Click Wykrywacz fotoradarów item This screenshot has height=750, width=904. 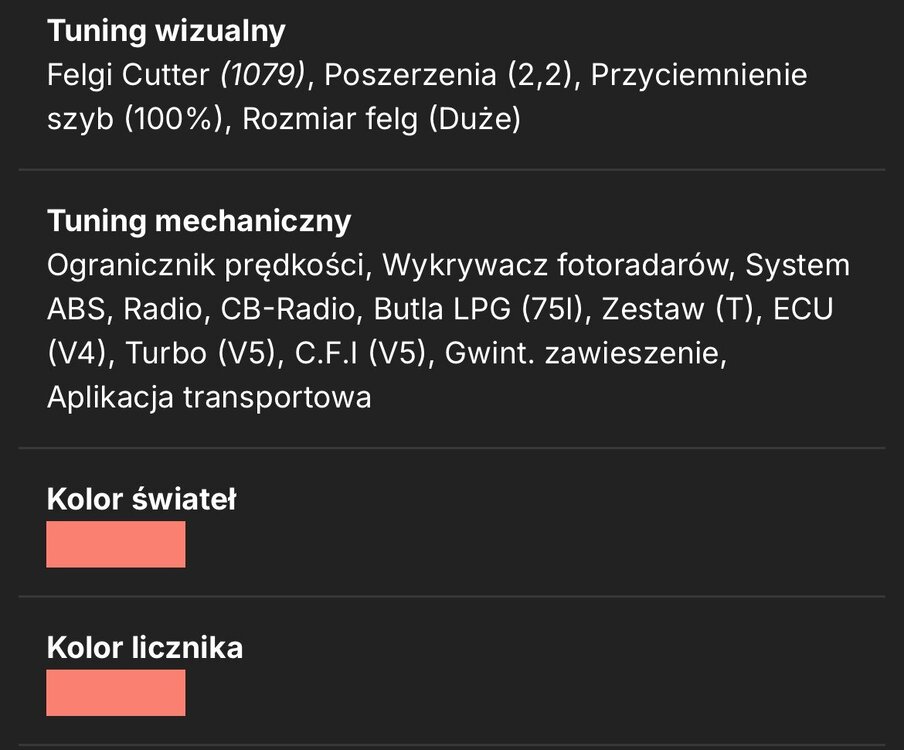556,266
